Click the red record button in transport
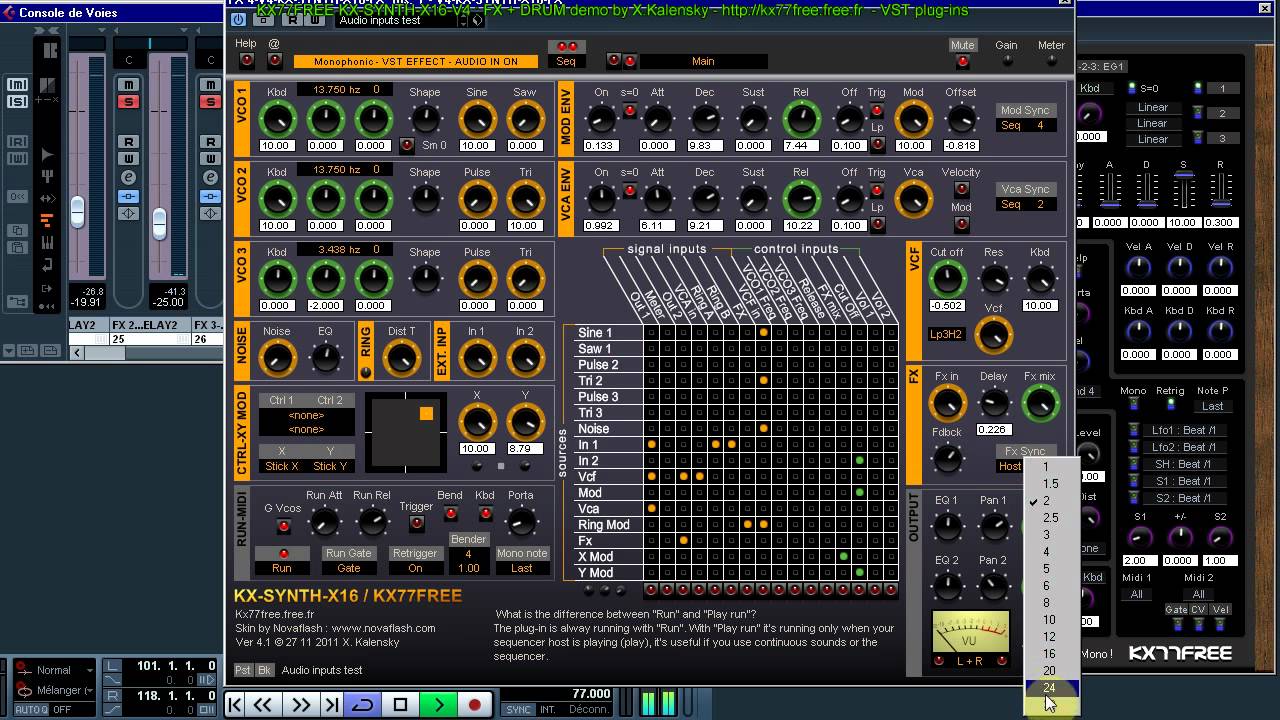 coord(475,705)
